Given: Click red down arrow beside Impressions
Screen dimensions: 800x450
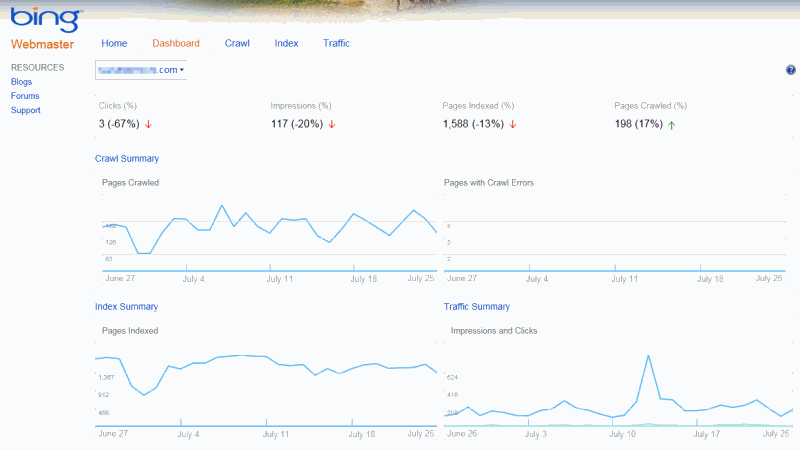Looking at the screenshot, I should (x=332, y=124).
